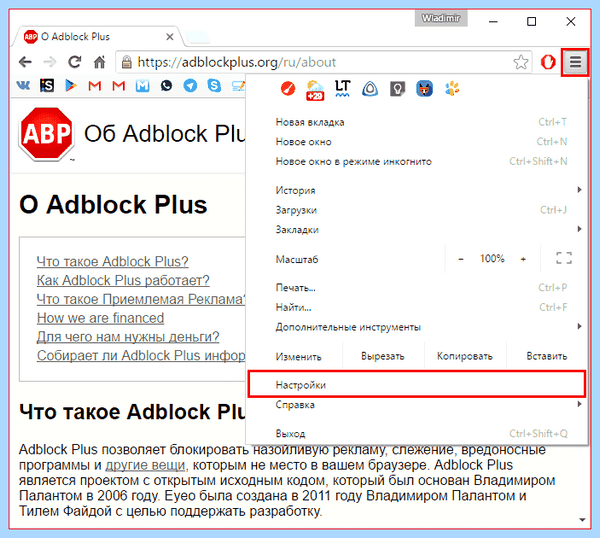Screen dimensions: 600x538
Task: Click the padlock icon in address bar
Action: (126, 62)
